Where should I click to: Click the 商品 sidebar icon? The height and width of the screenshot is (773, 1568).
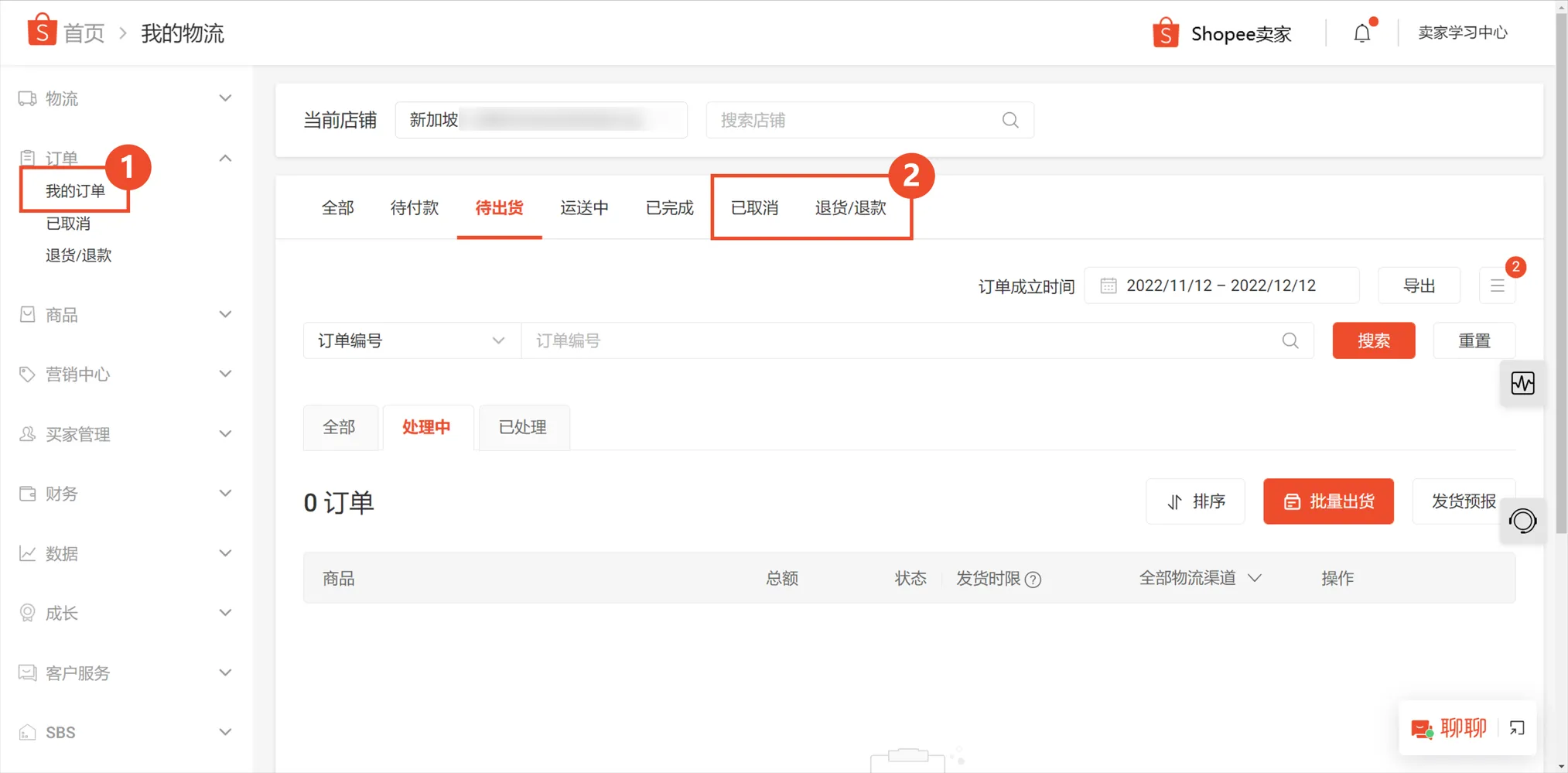tap(27, 314)
